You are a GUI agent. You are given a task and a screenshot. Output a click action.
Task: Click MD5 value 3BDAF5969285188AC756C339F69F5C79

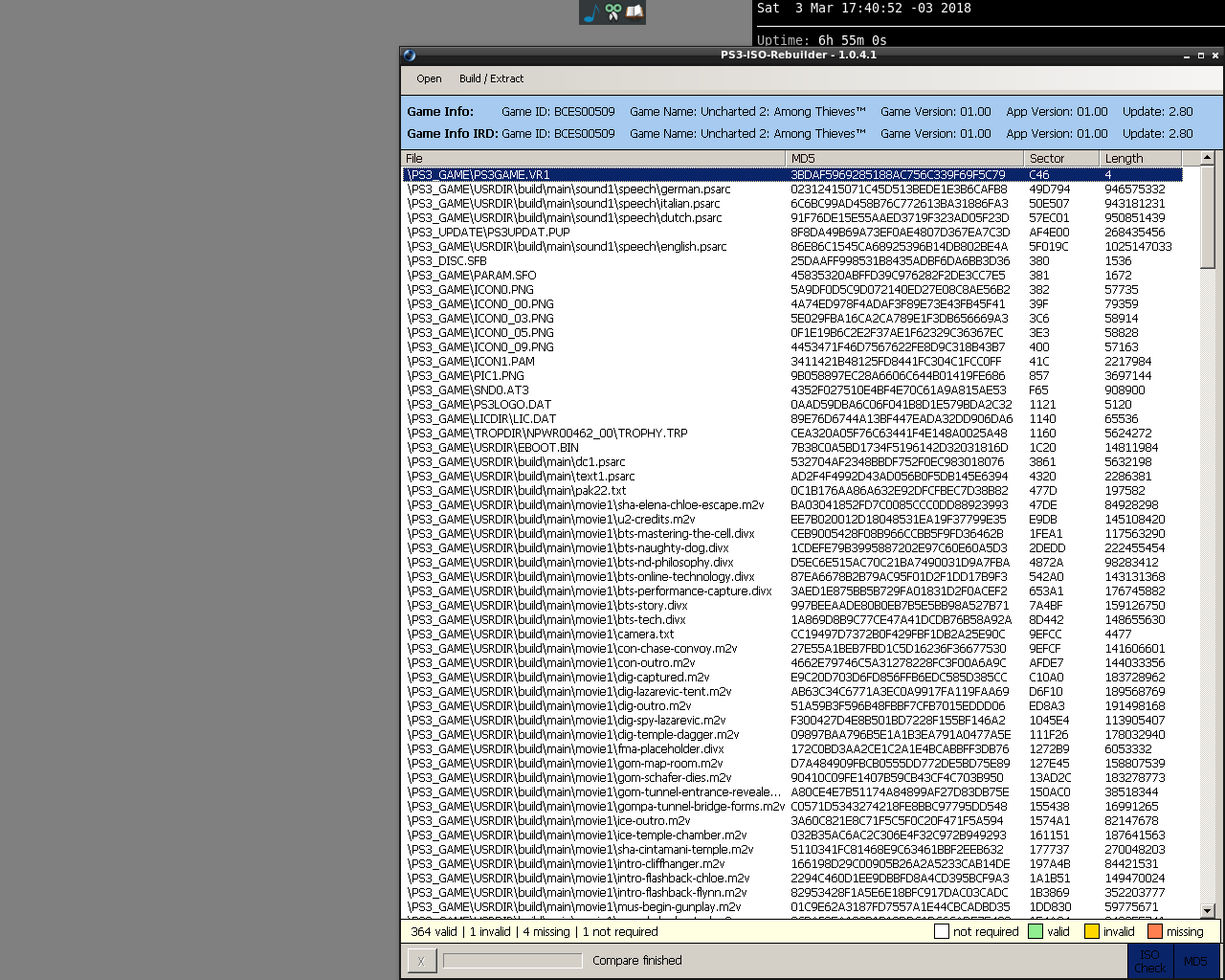point(898,174)
